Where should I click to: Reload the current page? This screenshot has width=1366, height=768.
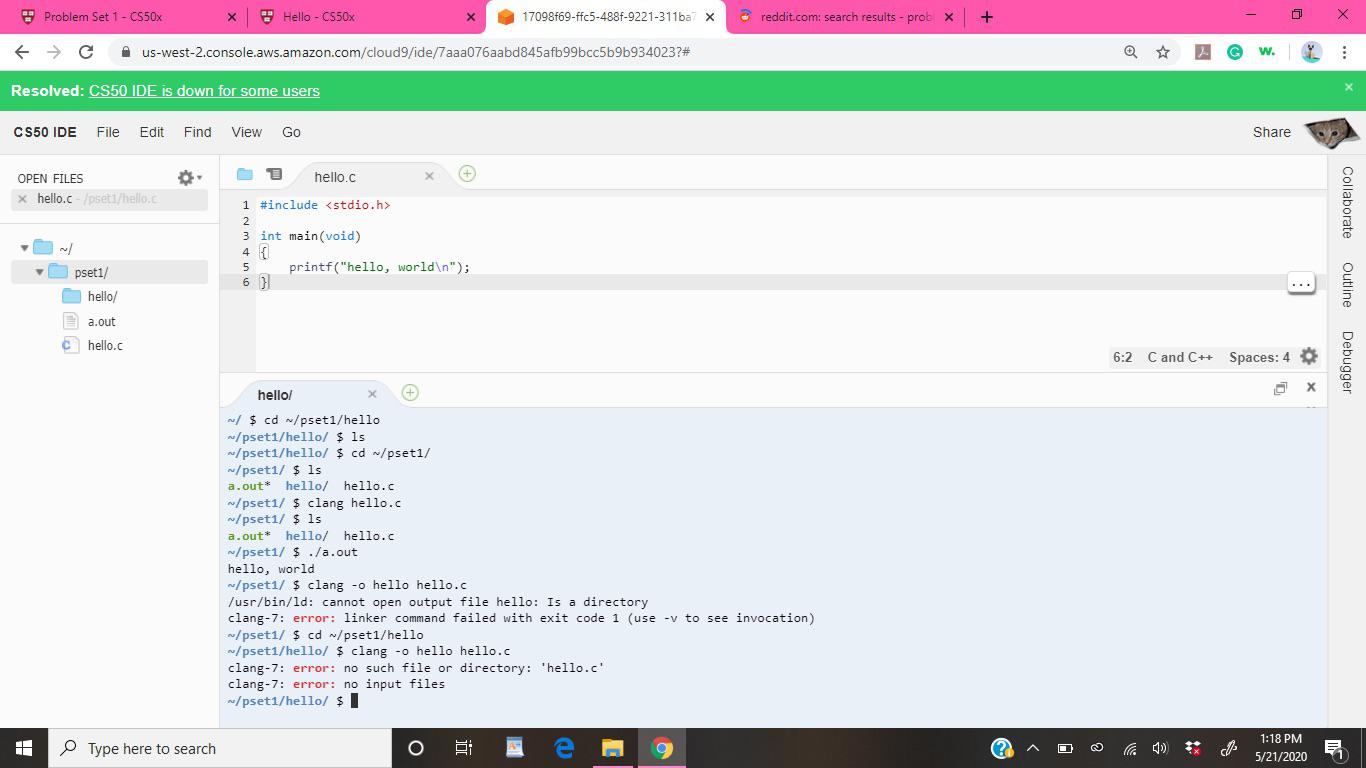[86, 52]
